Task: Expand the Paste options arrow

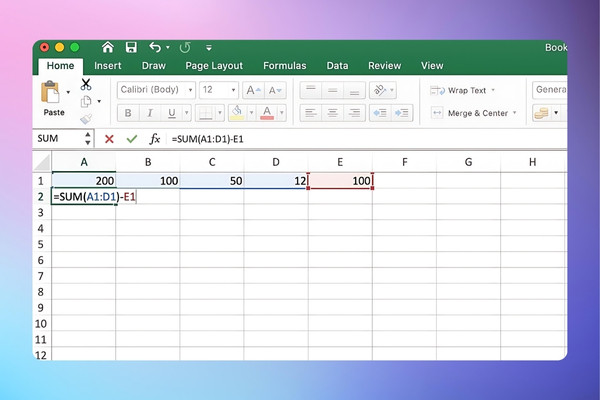Action: coord(68,92)
